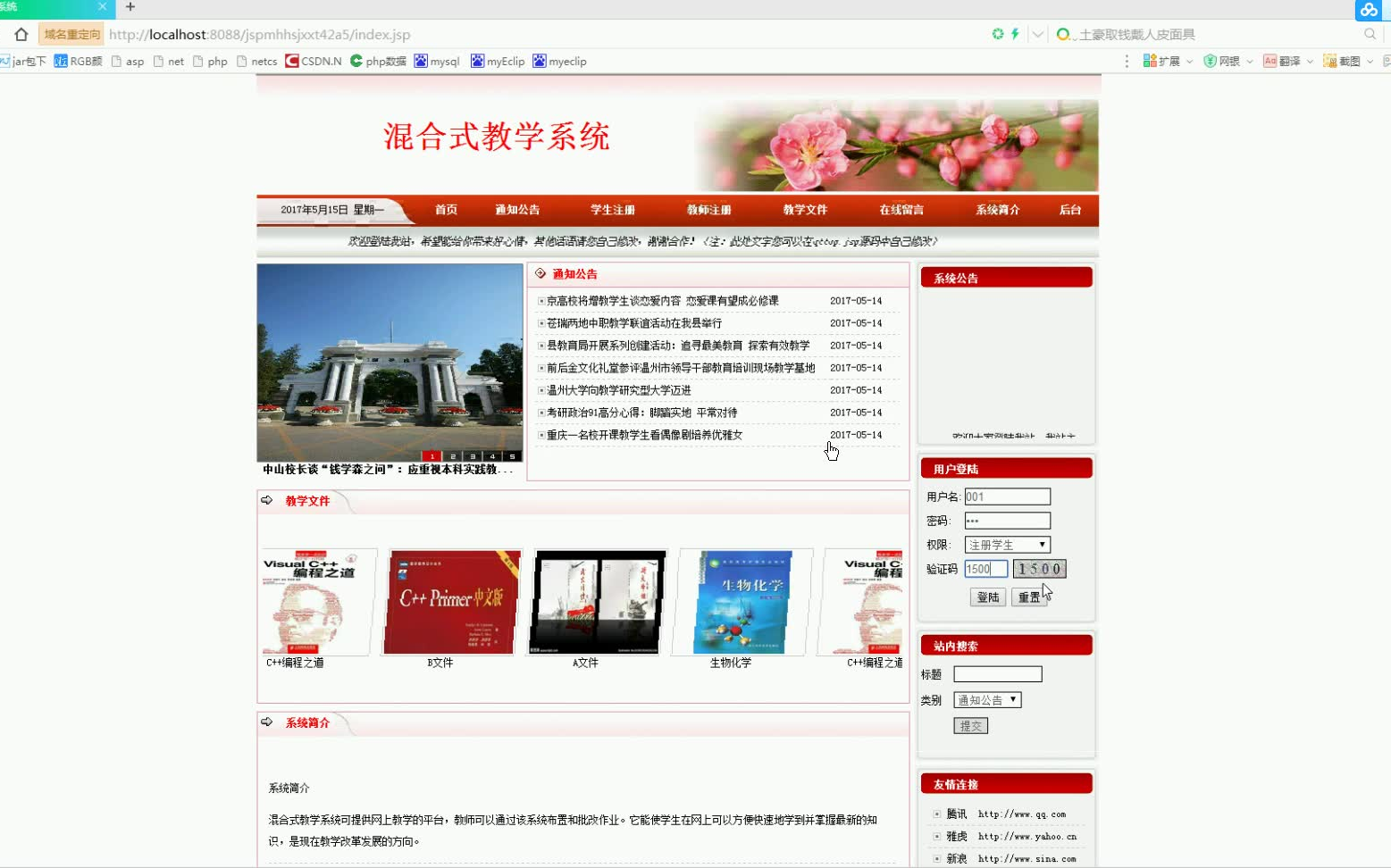This screenshot has width=1391, height=868.
Task: Toggle speed mode with the lightning icon
Action: pyautogui.click(x=1016, y=33)
